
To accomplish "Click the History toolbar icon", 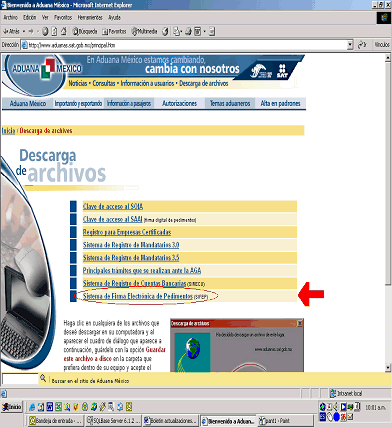I will [x=165, y=31].
